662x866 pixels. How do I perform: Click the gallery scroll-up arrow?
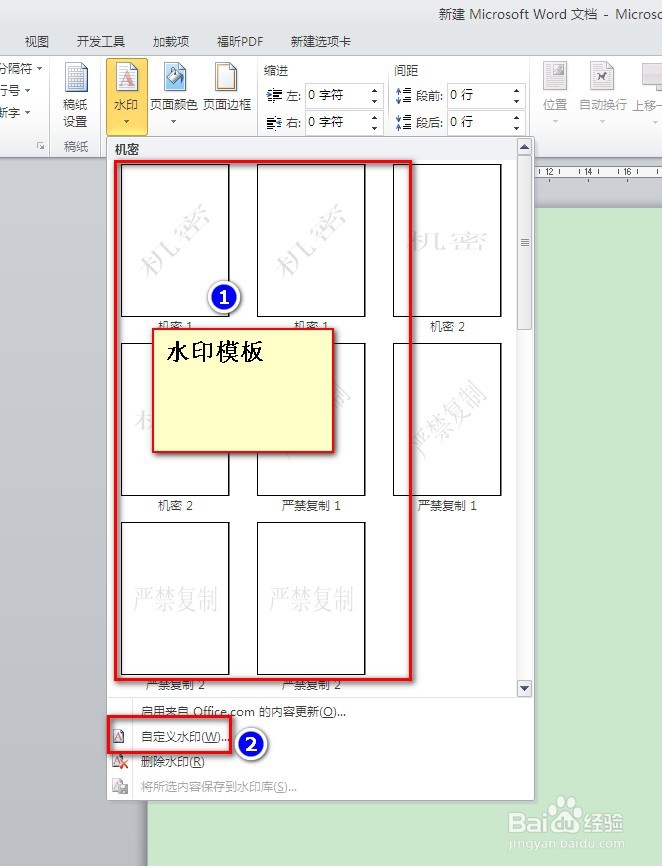pos(525,147)
